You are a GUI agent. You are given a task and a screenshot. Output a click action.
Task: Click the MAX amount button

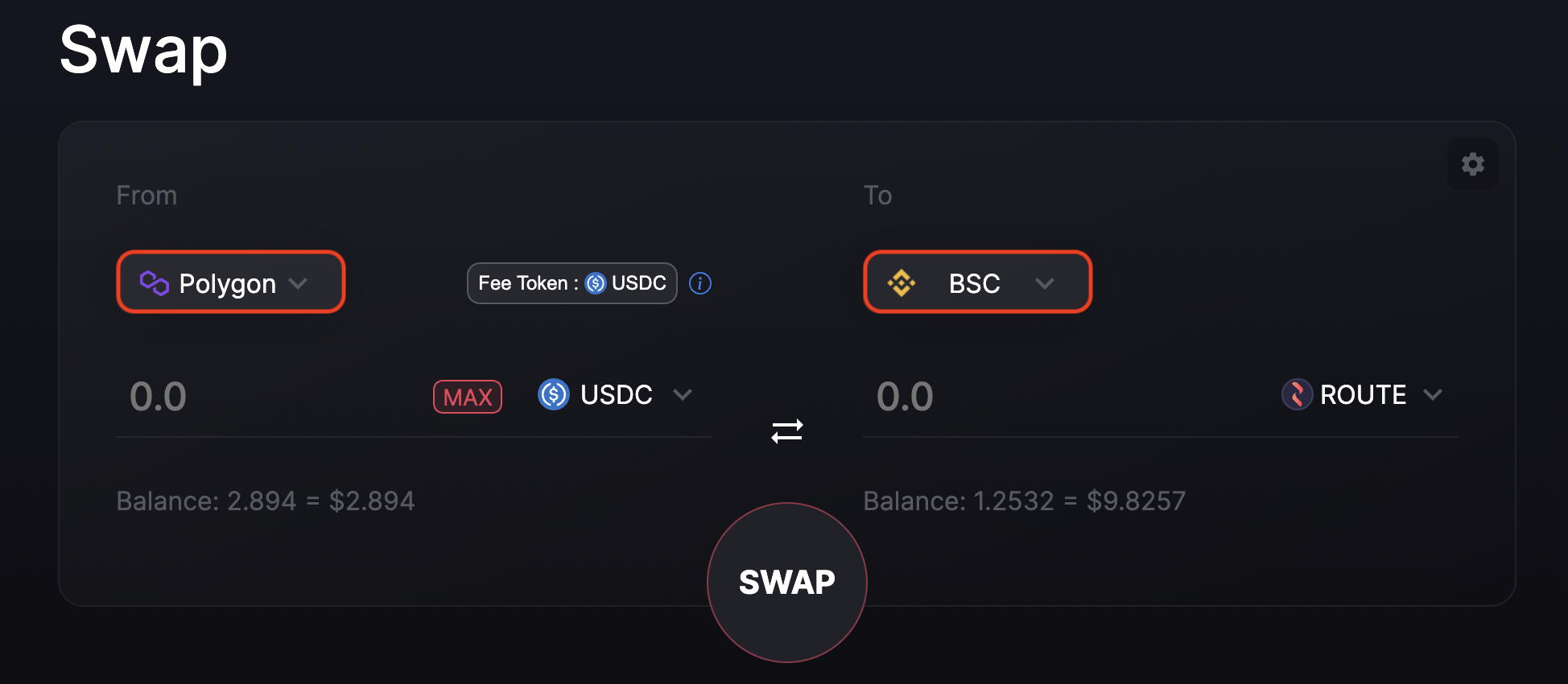click(468, 397)
